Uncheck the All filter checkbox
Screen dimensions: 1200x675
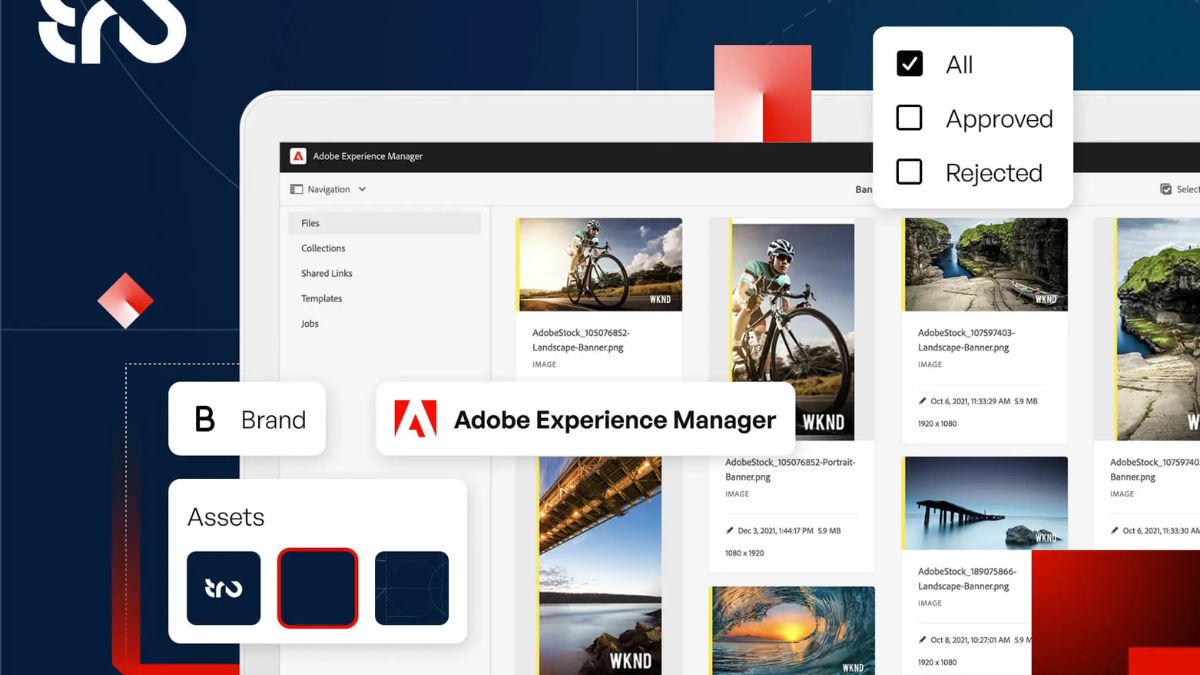[x=909, y=64]
